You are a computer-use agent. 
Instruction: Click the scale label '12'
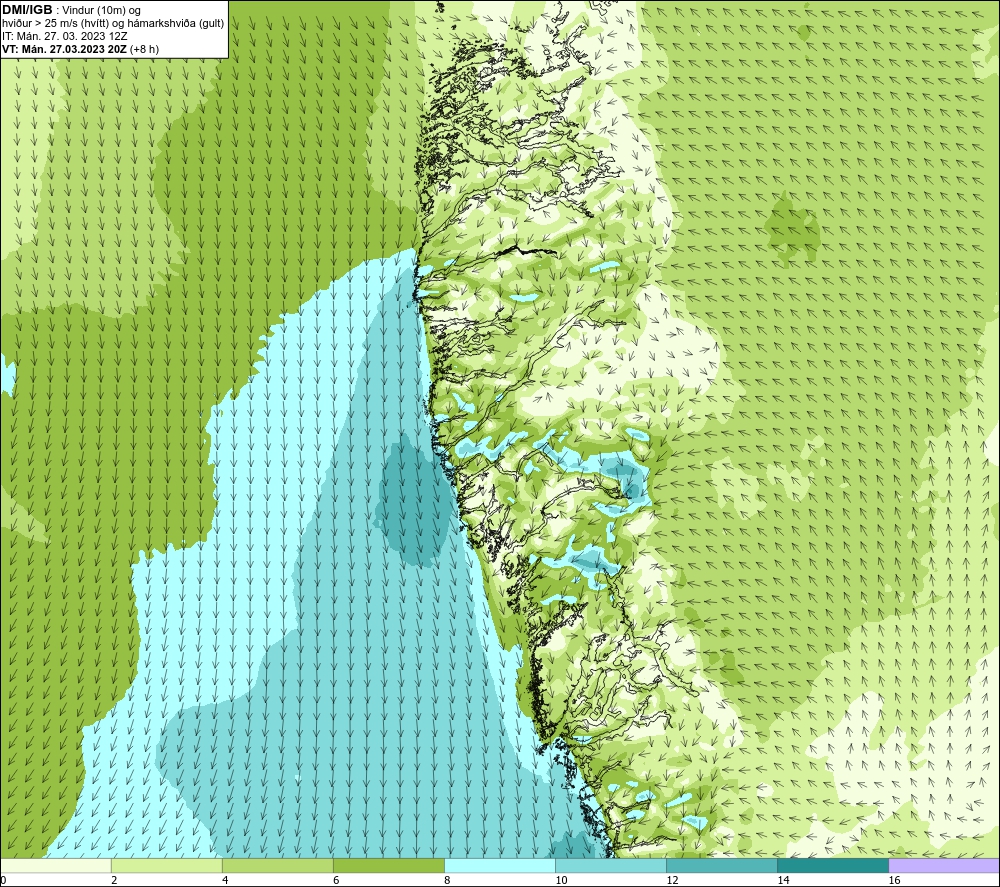(x=672, y=881)
